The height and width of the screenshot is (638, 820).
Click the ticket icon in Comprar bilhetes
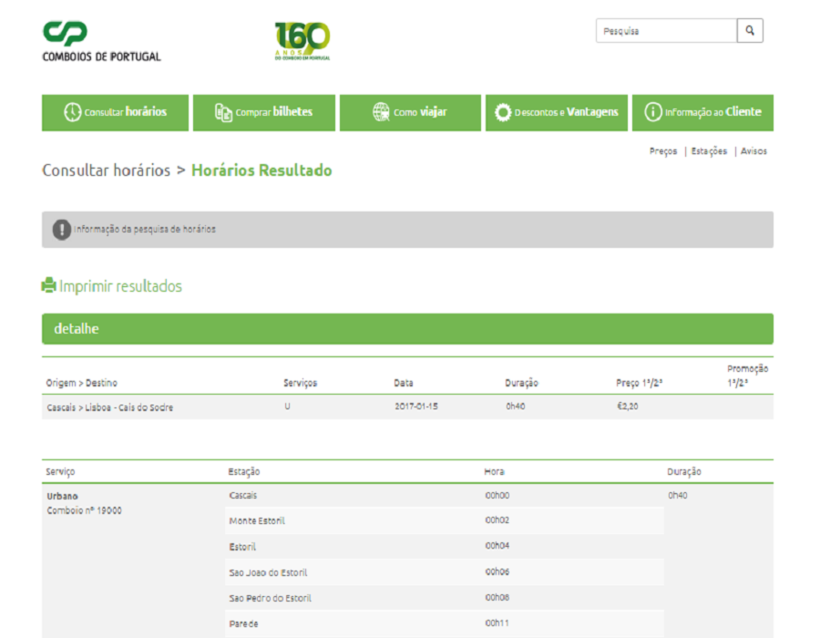click(x=223, y=112)
